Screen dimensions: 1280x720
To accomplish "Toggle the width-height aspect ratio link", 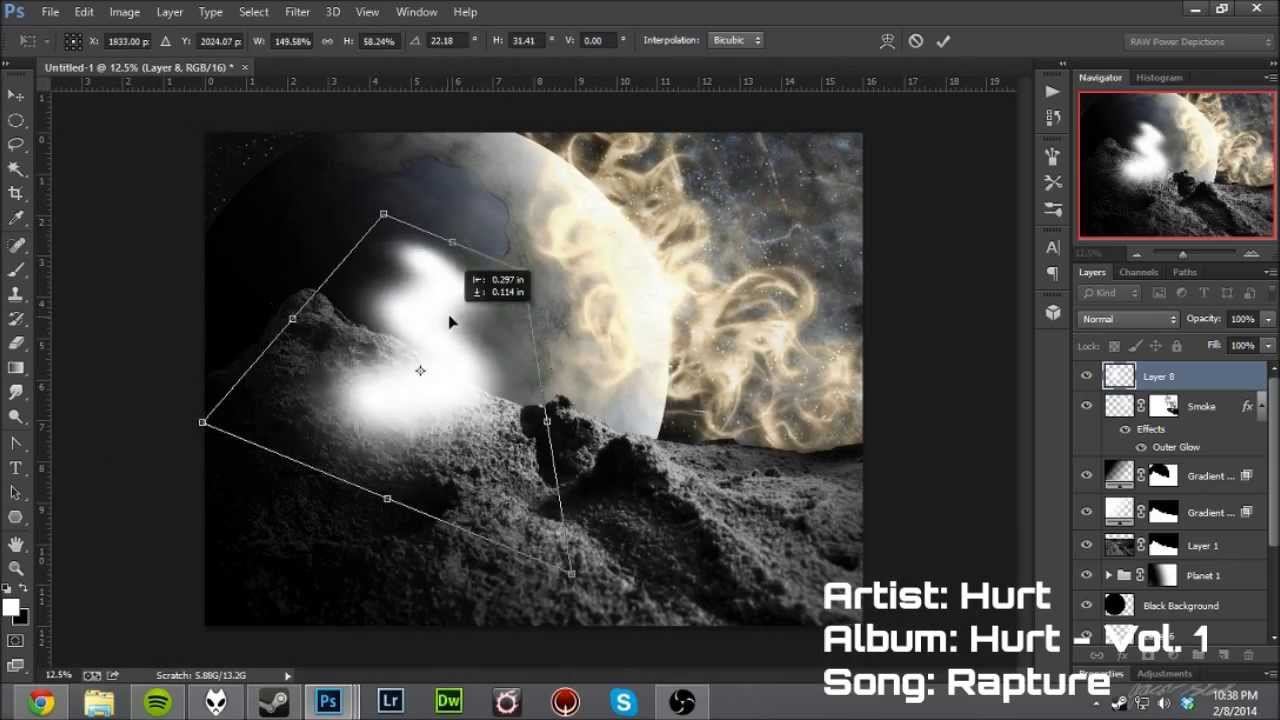I will click(x=327, y=41).
